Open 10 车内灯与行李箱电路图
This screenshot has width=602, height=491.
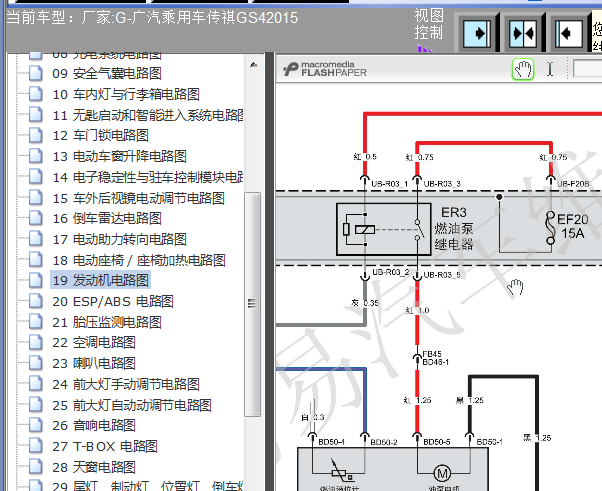point(126,94)
